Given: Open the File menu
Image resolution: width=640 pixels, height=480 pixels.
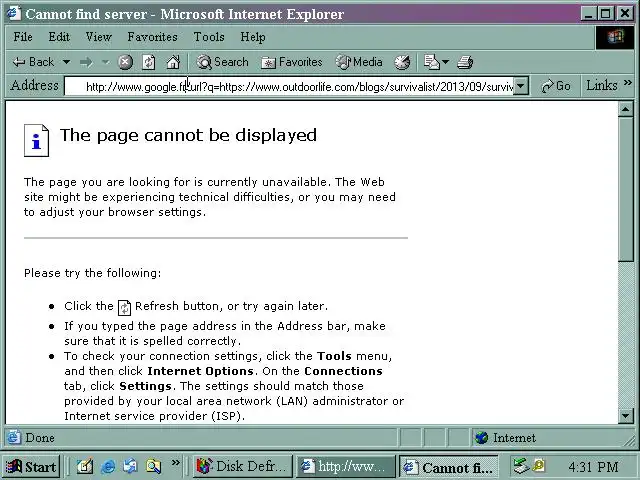Looking at the screenshot, I should click(x=23, y=37).
